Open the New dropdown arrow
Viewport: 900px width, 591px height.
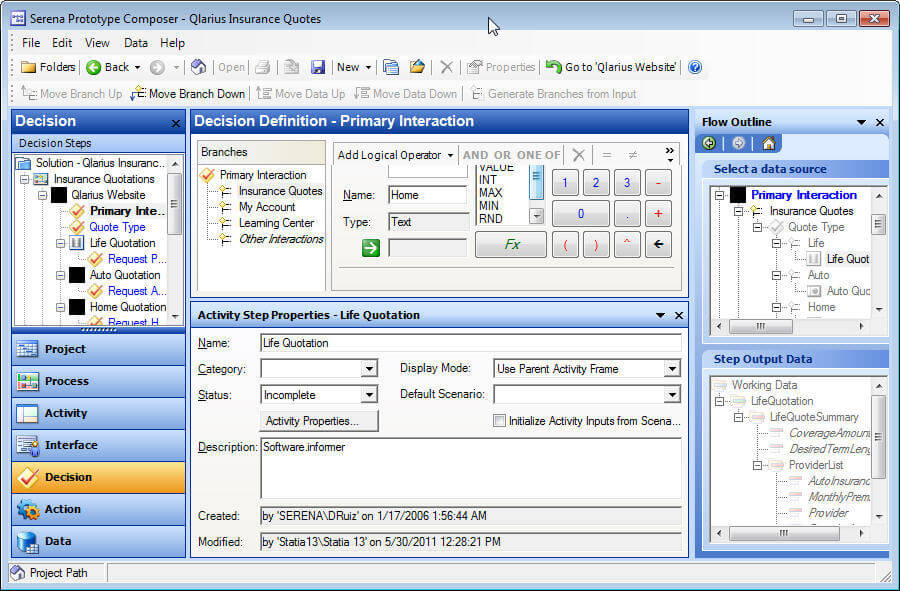[x=368, y=68]
